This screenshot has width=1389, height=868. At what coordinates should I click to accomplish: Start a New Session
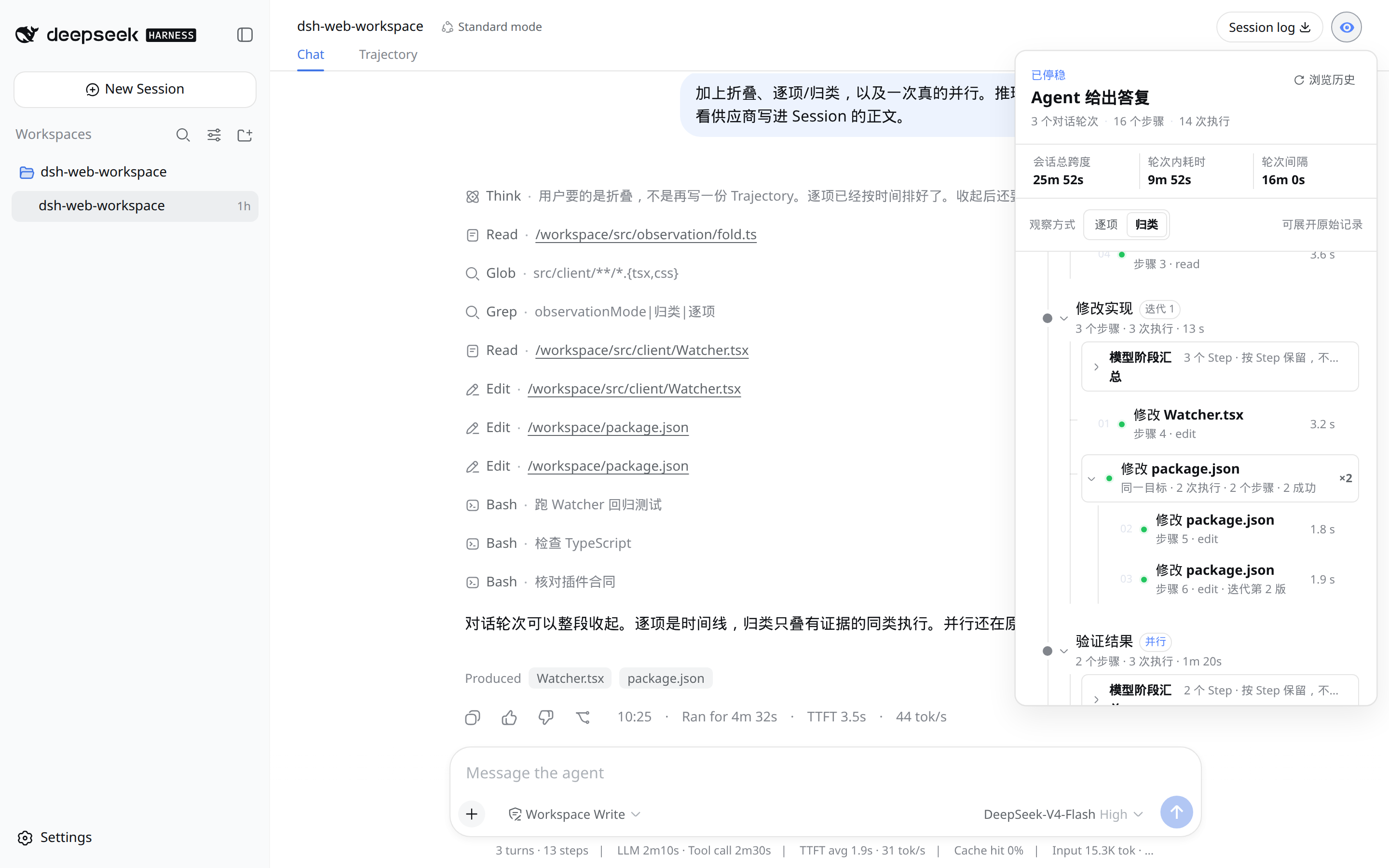coord(135,89)
